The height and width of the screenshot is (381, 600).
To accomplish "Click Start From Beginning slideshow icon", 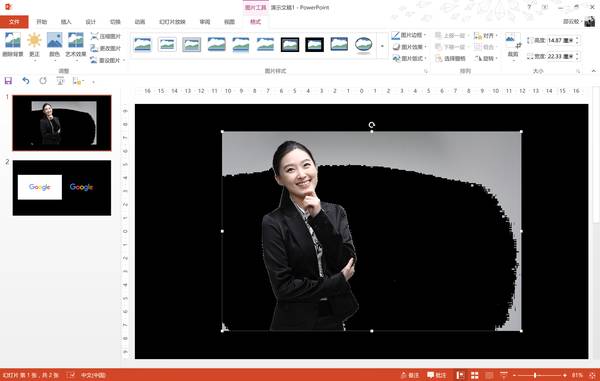I will coord(60,81).
